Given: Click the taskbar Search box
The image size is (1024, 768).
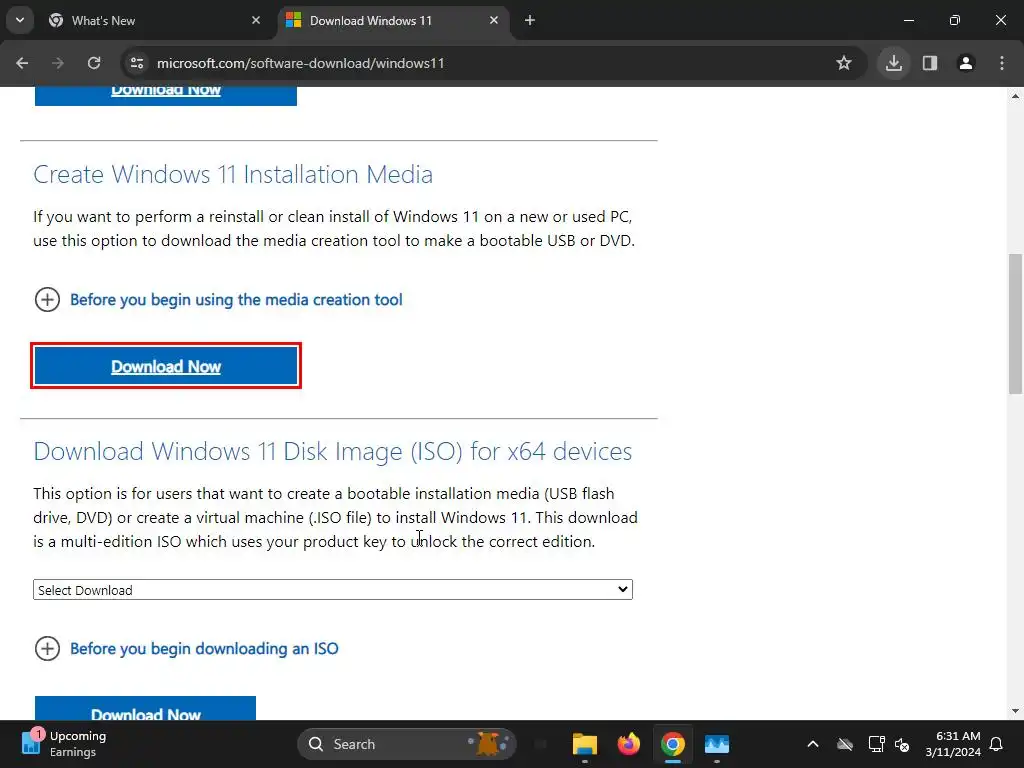Looking at the screenshot, I should [406, 744].
